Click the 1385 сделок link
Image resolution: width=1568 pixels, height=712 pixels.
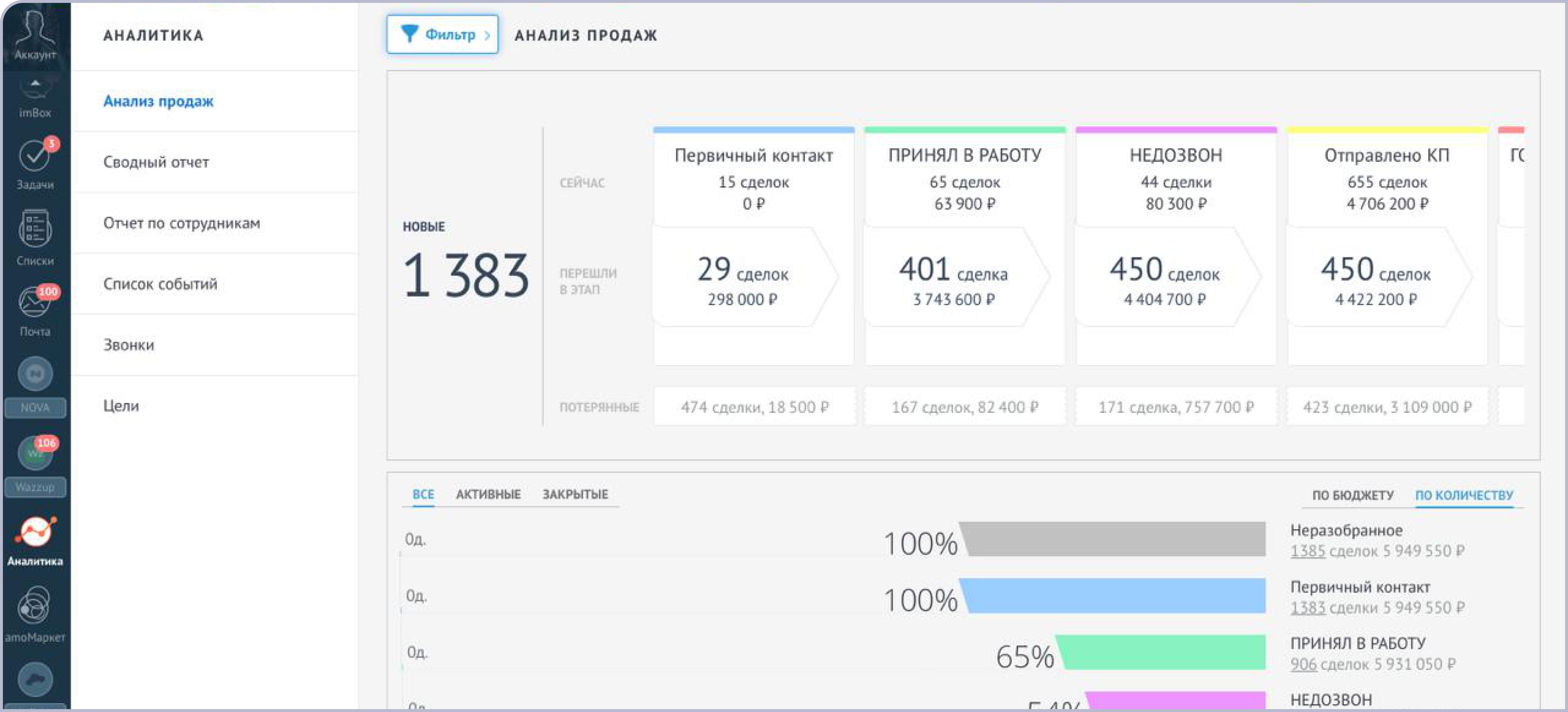(1307, 551)
